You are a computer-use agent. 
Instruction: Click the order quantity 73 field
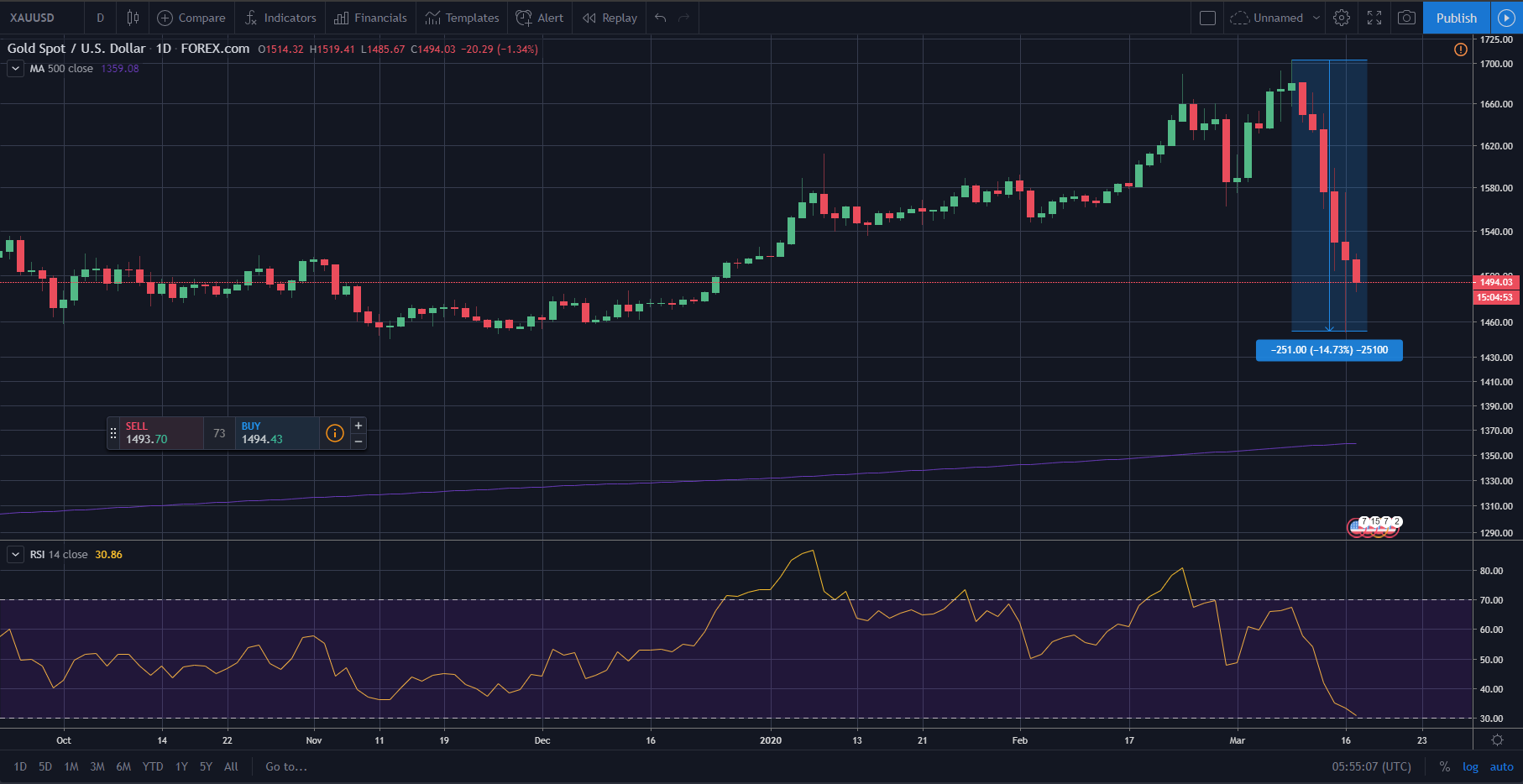219,433
